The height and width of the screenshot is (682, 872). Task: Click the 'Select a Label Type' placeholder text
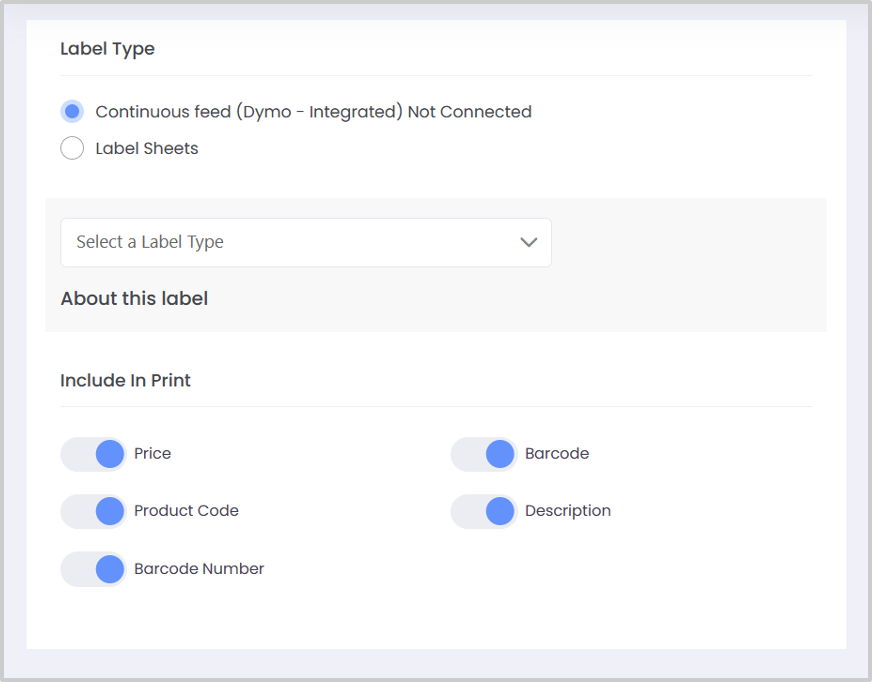pos(150,242)
